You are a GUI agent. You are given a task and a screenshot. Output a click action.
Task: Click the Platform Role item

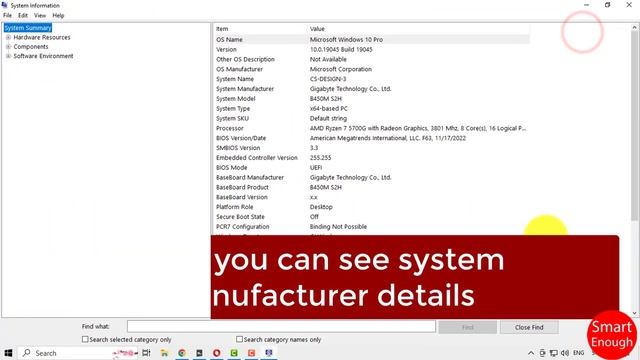click(x=234, y=207)
